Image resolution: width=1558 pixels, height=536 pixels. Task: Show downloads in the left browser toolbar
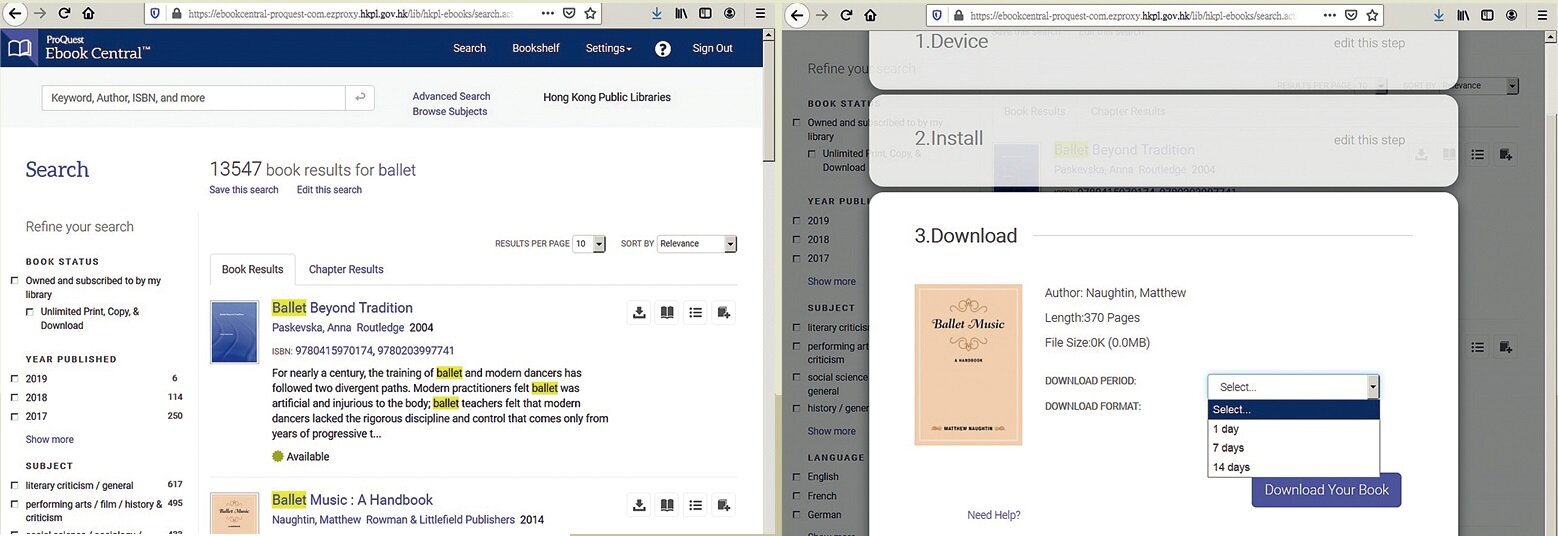[656, 14]
